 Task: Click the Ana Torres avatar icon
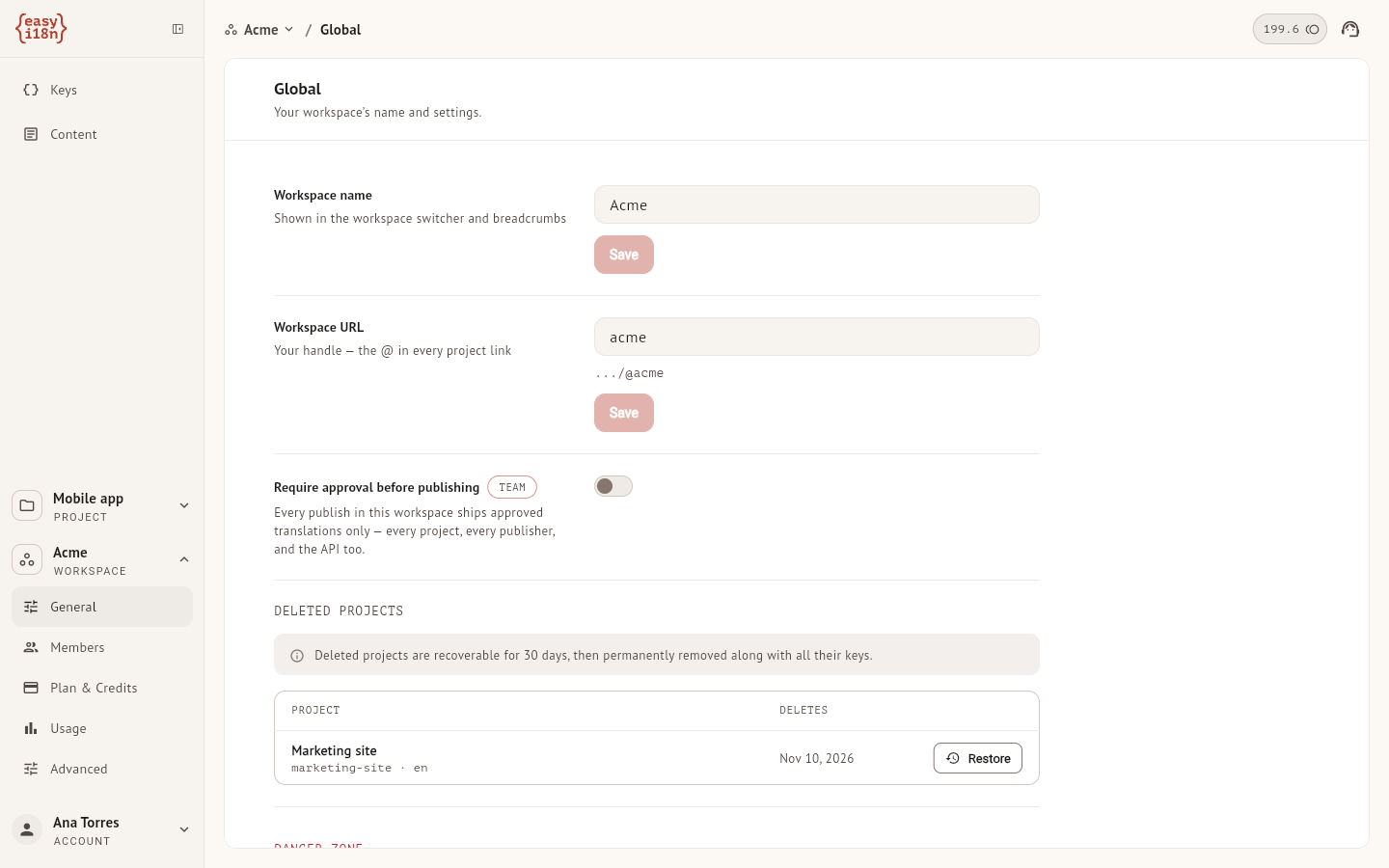[27, 829]
